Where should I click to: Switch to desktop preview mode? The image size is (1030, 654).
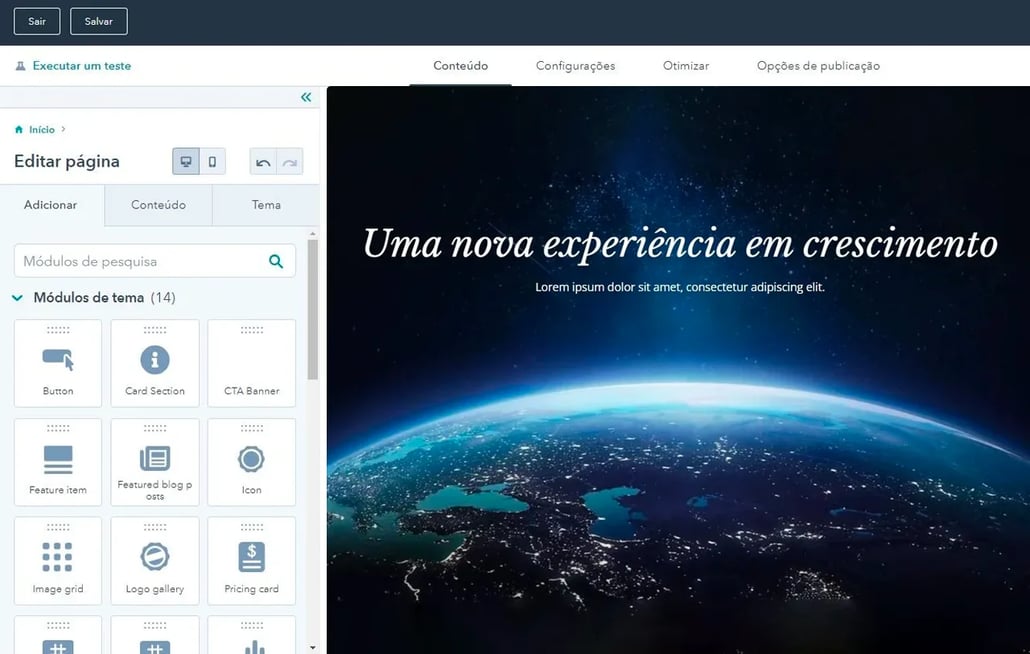(x=186, y=161)
